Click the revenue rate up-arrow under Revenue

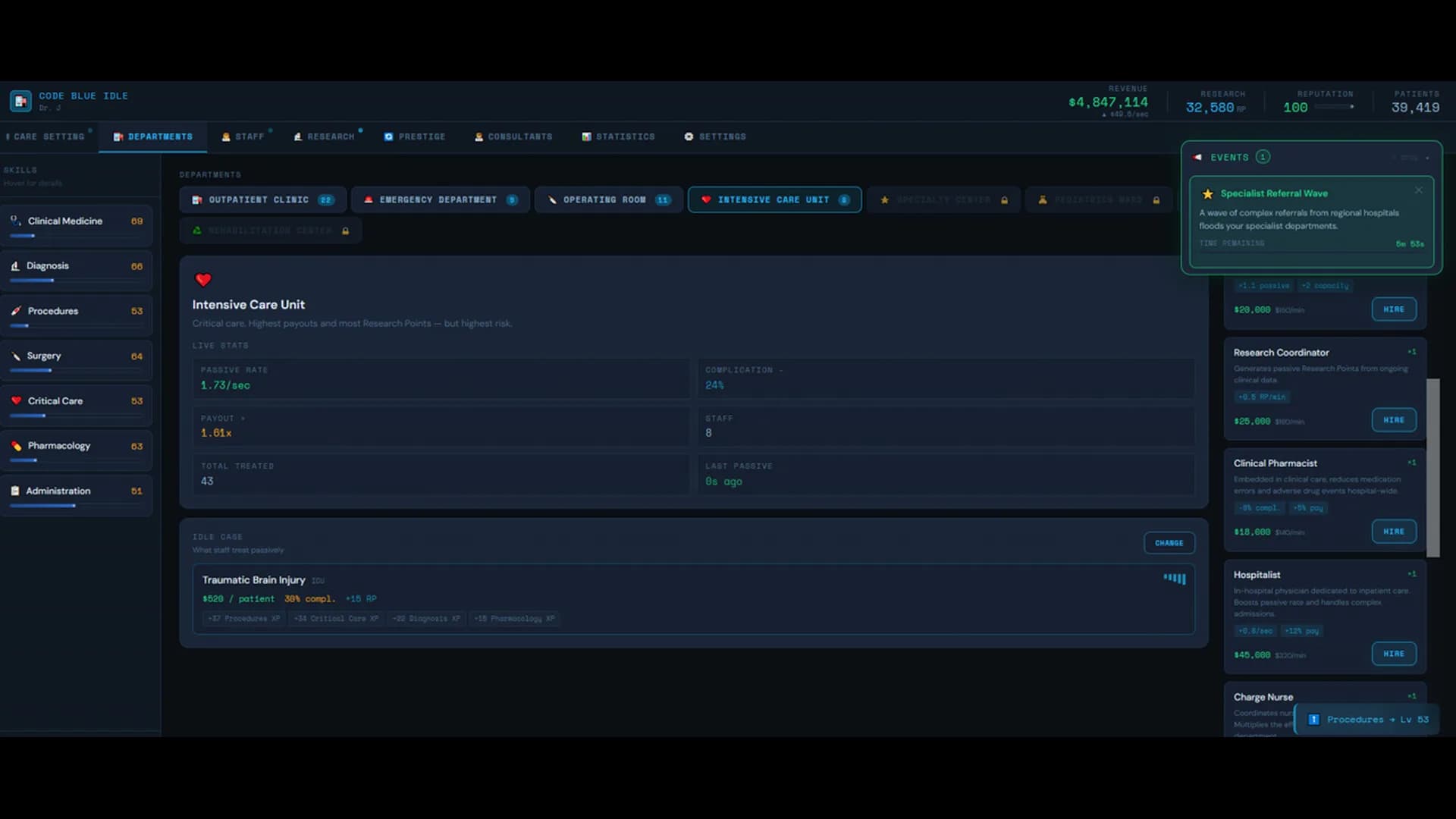[1104, 115]
